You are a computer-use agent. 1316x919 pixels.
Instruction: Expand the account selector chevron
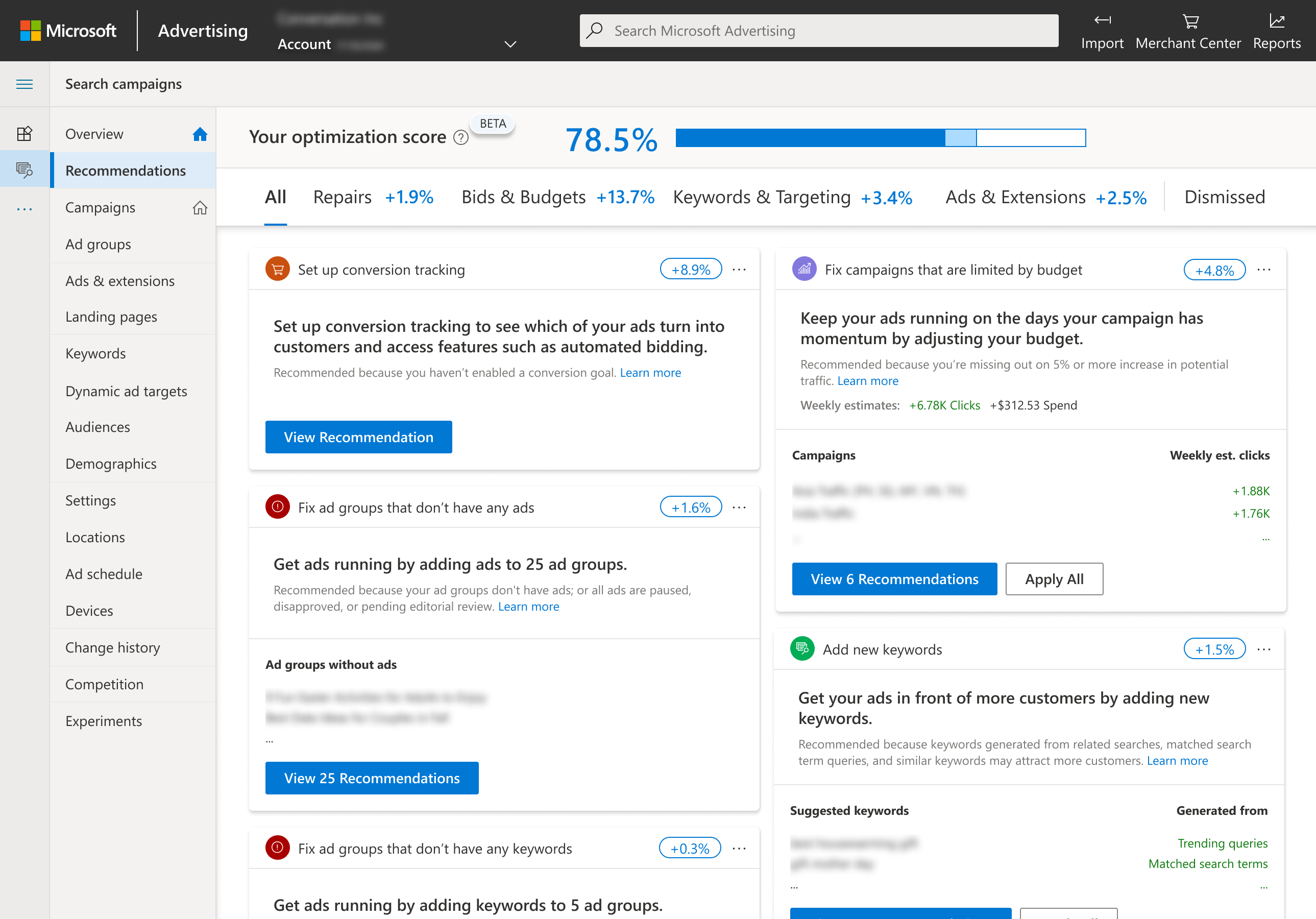(510, 44)
